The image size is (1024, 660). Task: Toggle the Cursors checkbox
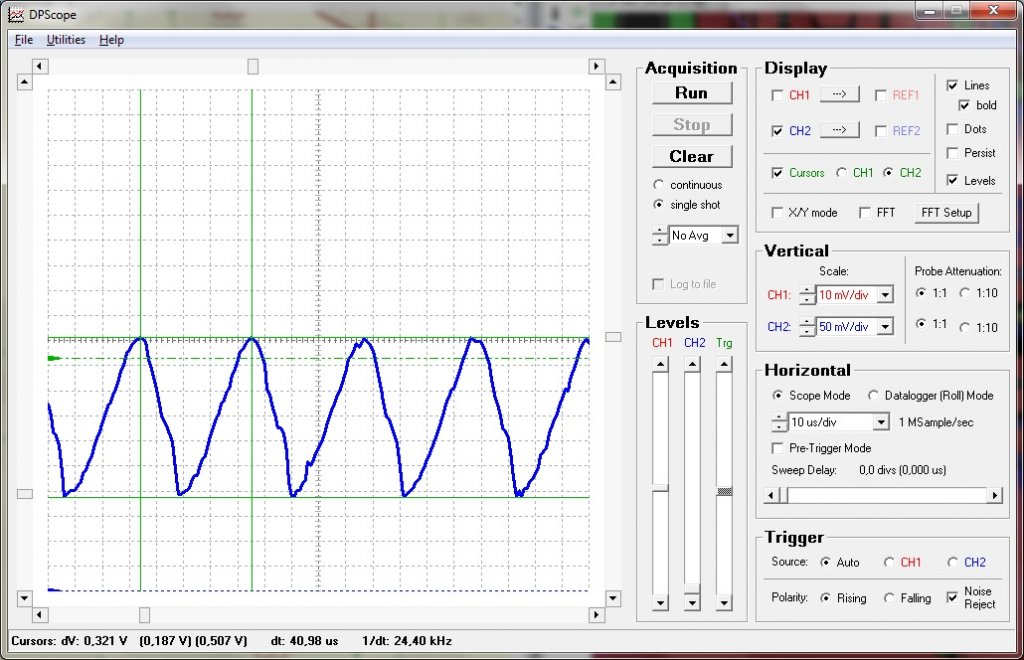pyautogui.click(x=777, y=172)
